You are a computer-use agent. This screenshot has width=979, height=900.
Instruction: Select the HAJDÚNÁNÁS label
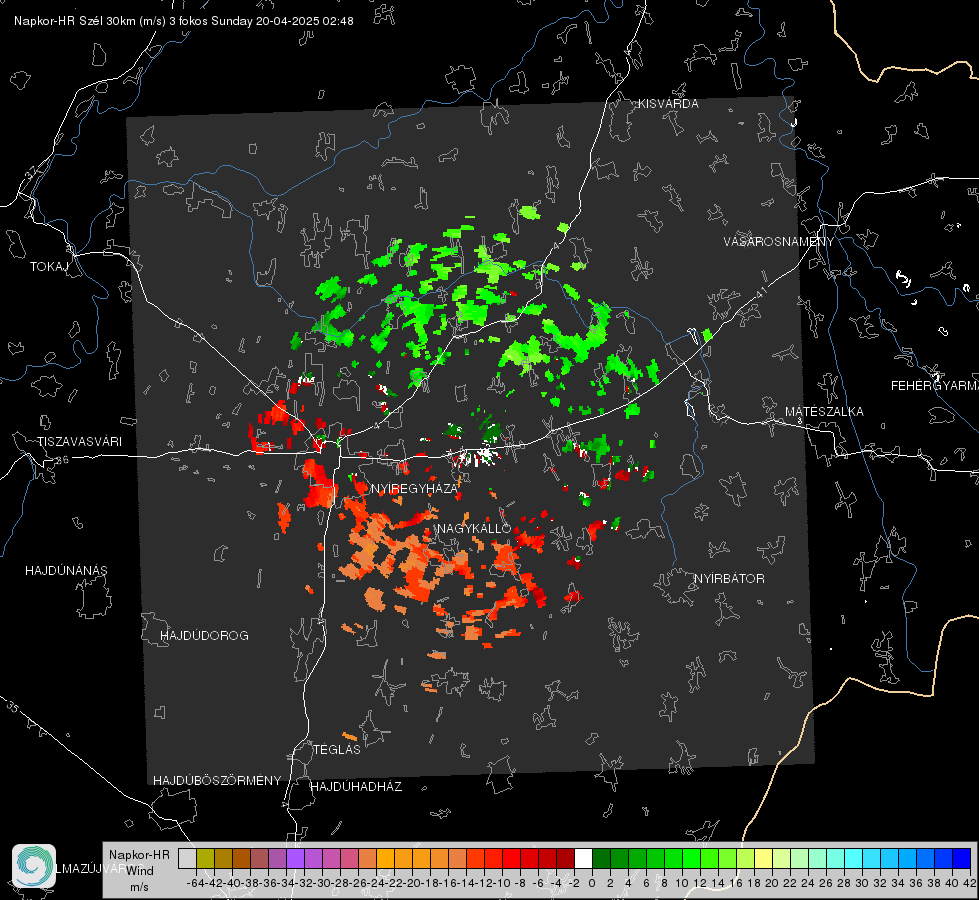pos(66,571)
